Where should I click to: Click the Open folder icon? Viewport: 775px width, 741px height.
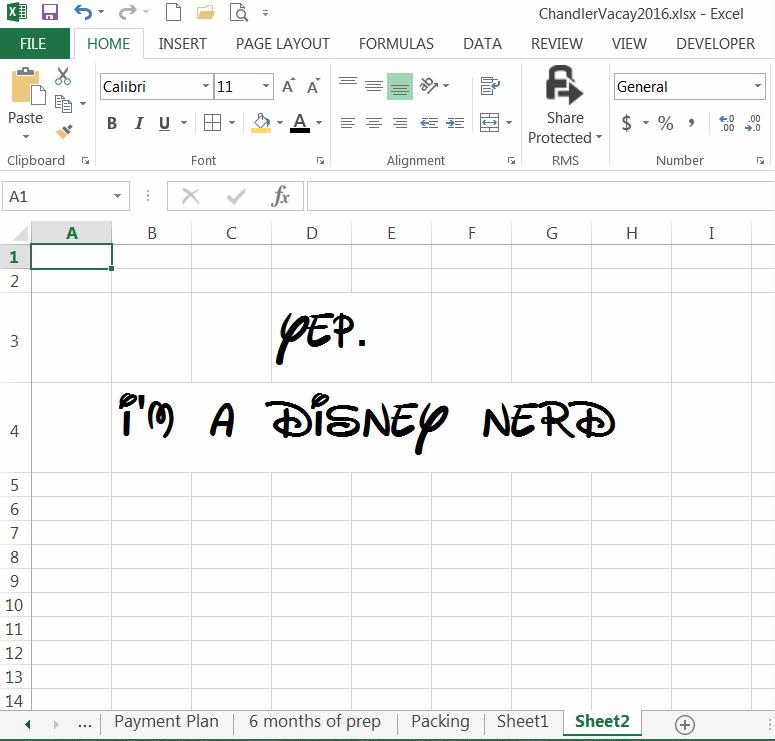[x=205, y=12]
